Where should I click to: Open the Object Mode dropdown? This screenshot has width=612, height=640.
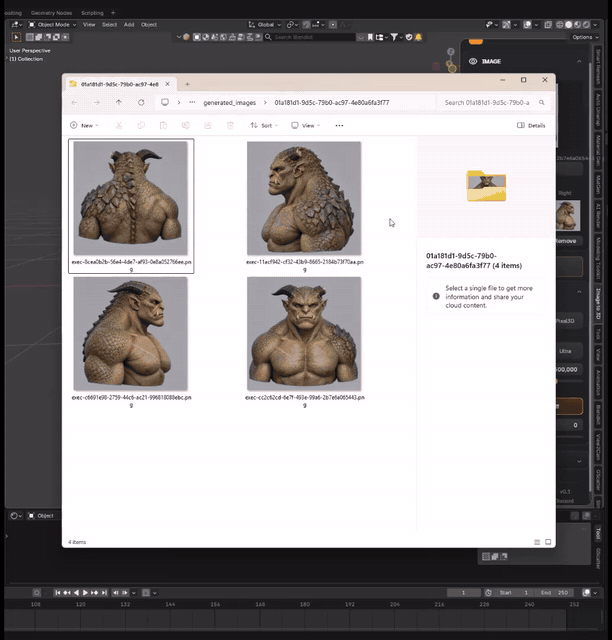(52, 25)
